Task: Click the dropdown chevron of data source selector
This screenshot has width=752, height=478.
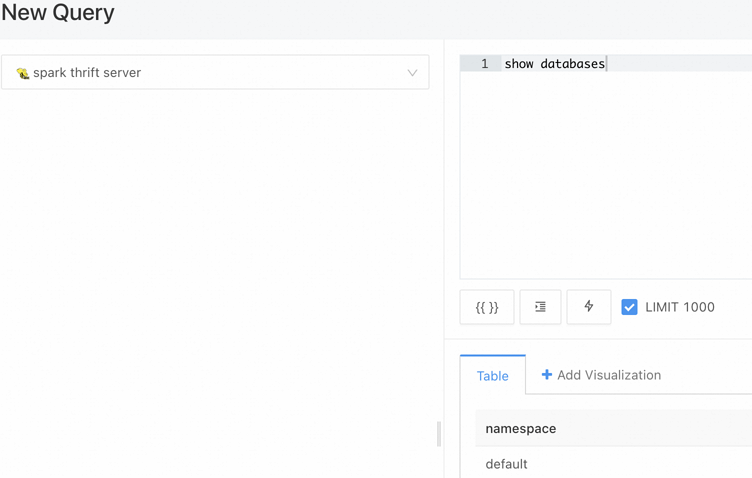Action: point(412,73)
